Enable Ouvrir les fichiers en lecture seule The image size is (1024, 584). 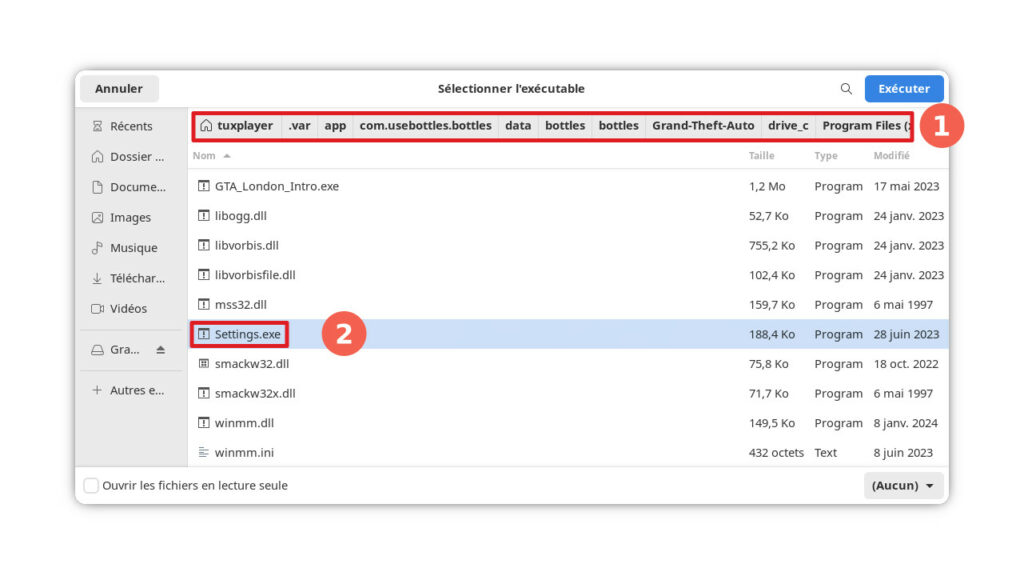(x=91, y=486)
